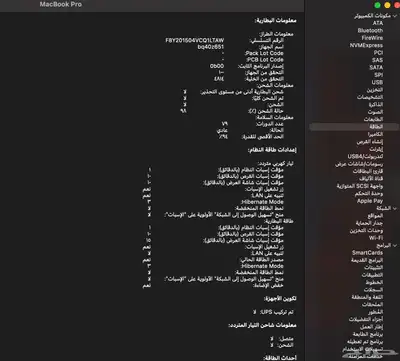Select the SAS sidebar item

pyautogui.click(x=378, y=60)
